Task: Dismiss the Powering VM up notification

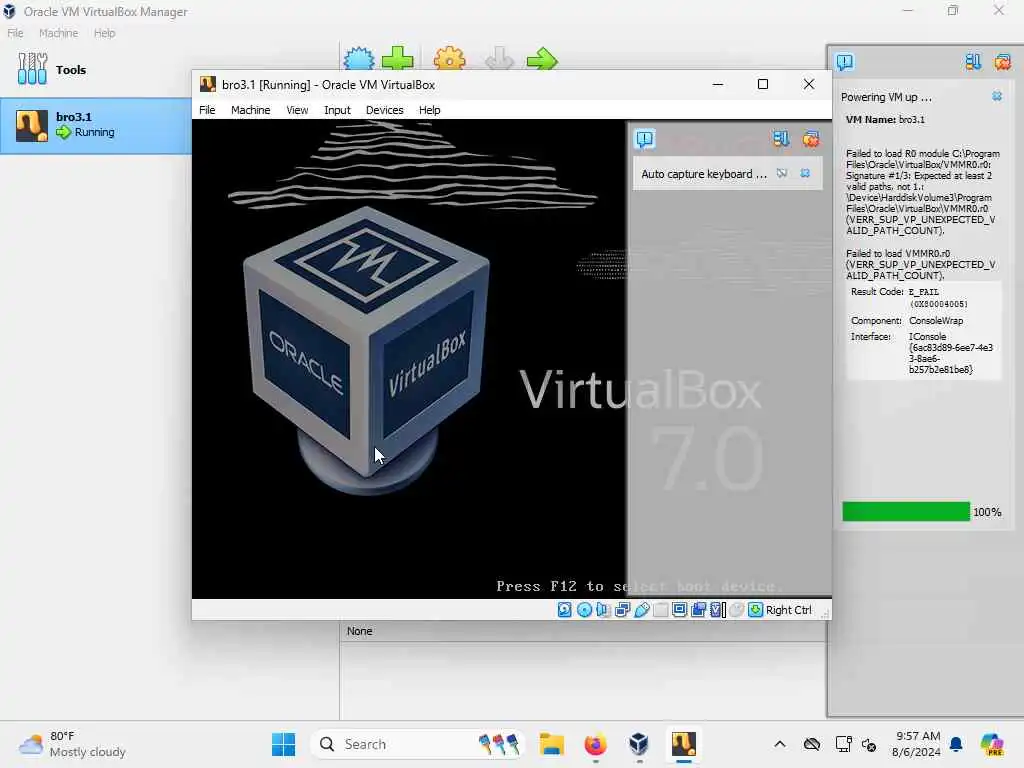Action: pyautogui.click(x=997, y=96)
